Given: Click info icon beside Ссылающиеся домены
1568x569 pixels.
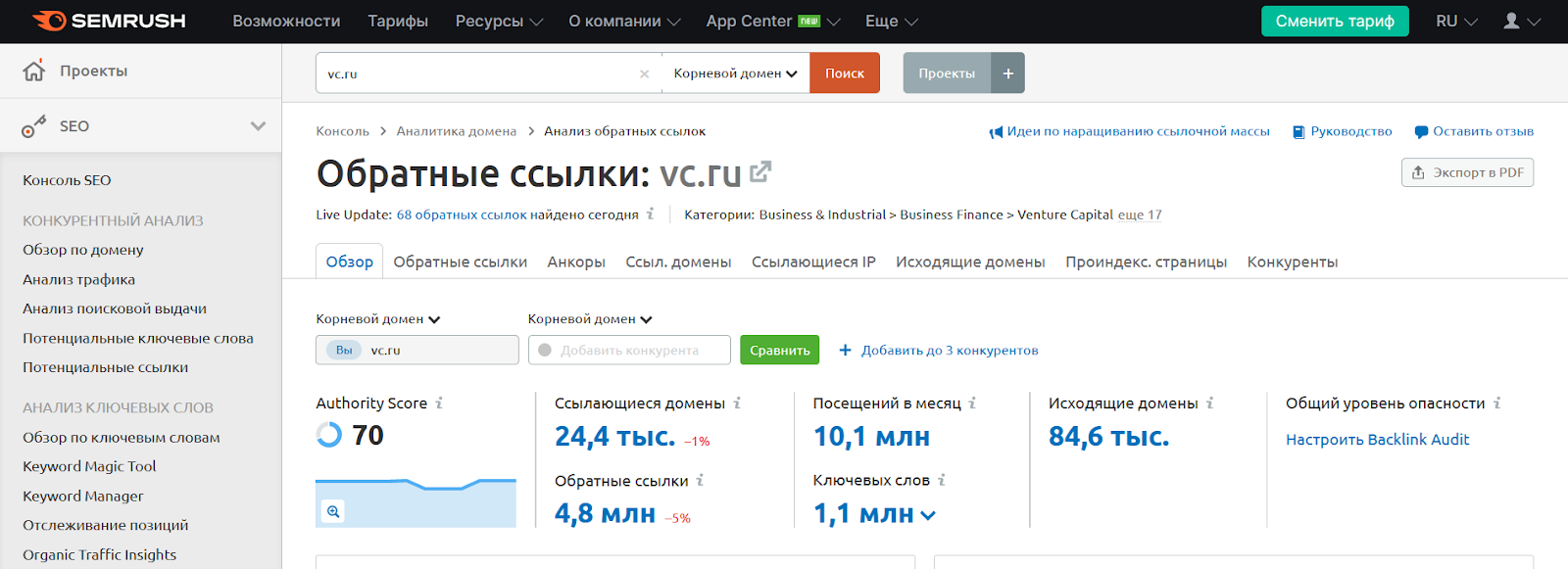Looking at the screenshot, I should pos(737,403).
